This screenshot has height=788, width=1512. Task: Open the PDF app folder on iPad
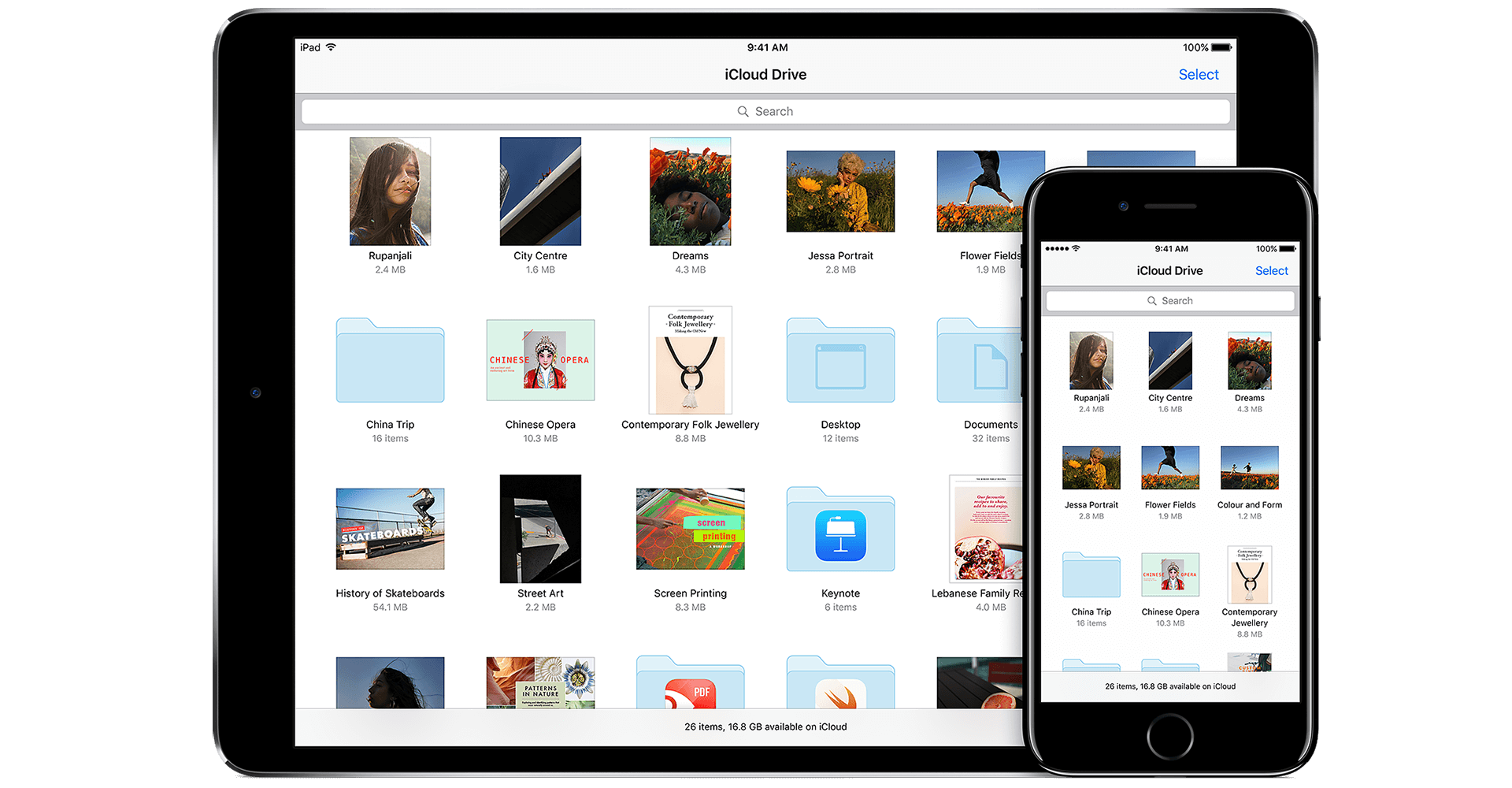[690, 682]
